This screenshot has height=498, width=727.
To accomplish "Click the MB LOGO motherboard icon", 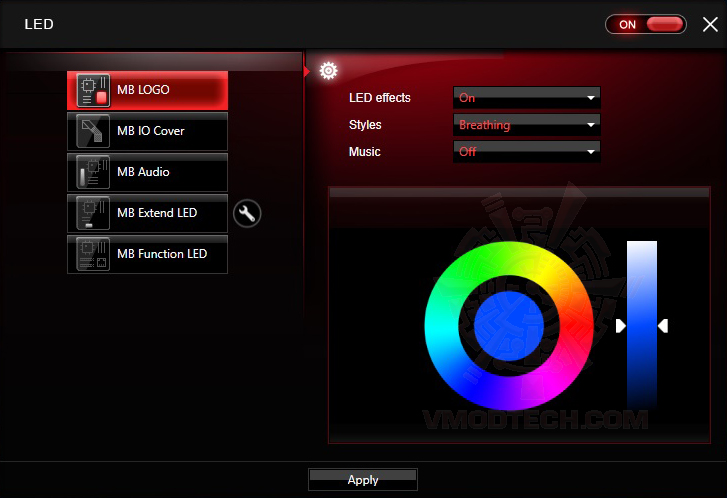I will pos(93,90).
